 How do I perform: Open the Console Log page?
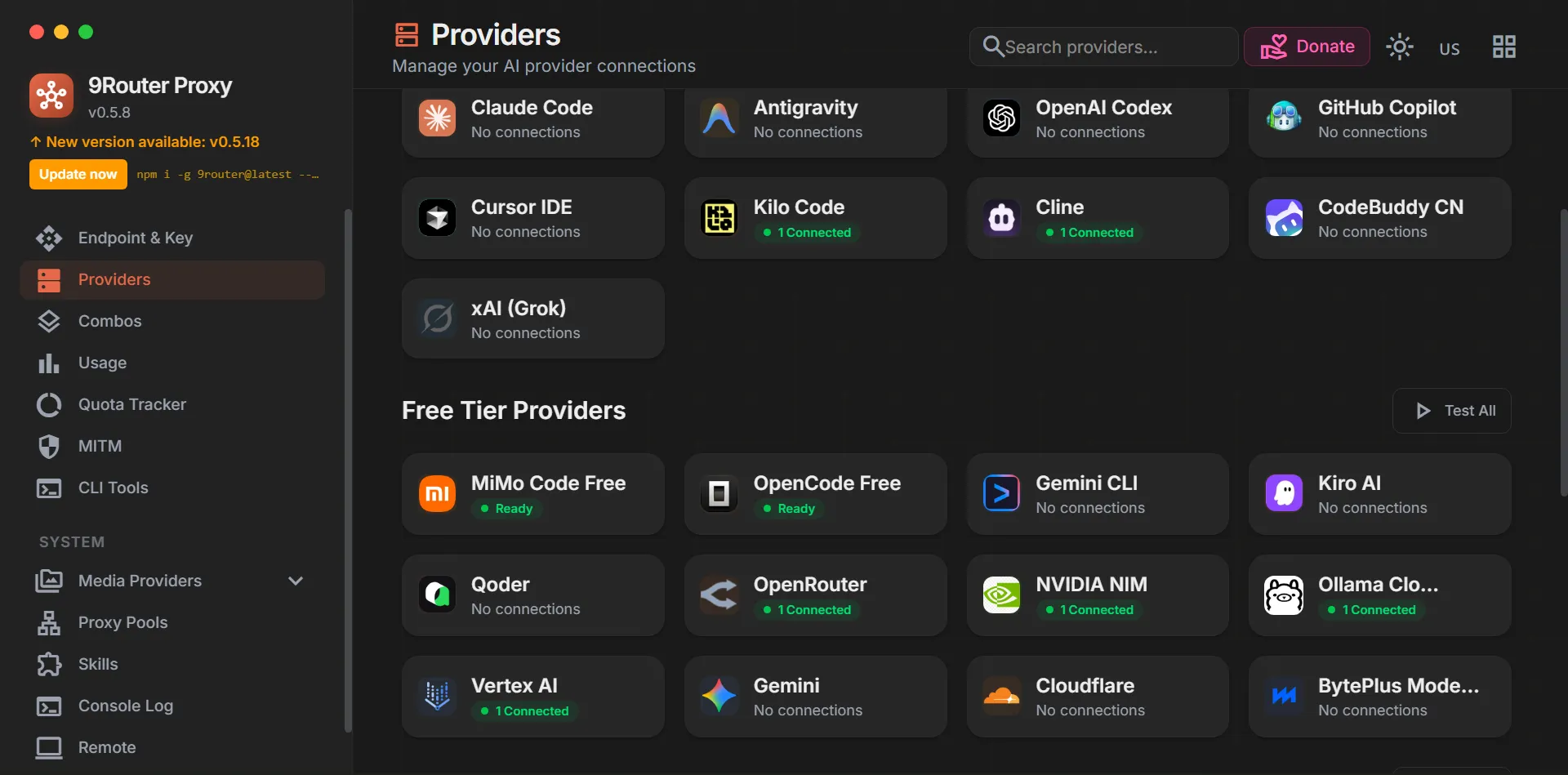pyautogui.click(x=172, y=706)
